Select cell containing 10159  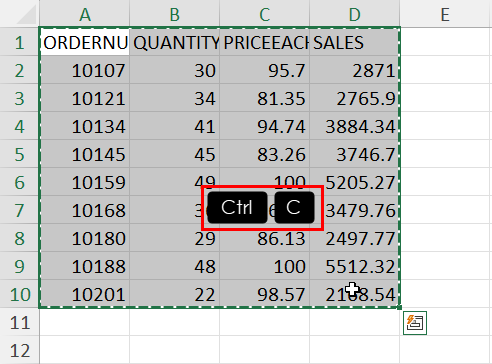[x=85, y=182]
